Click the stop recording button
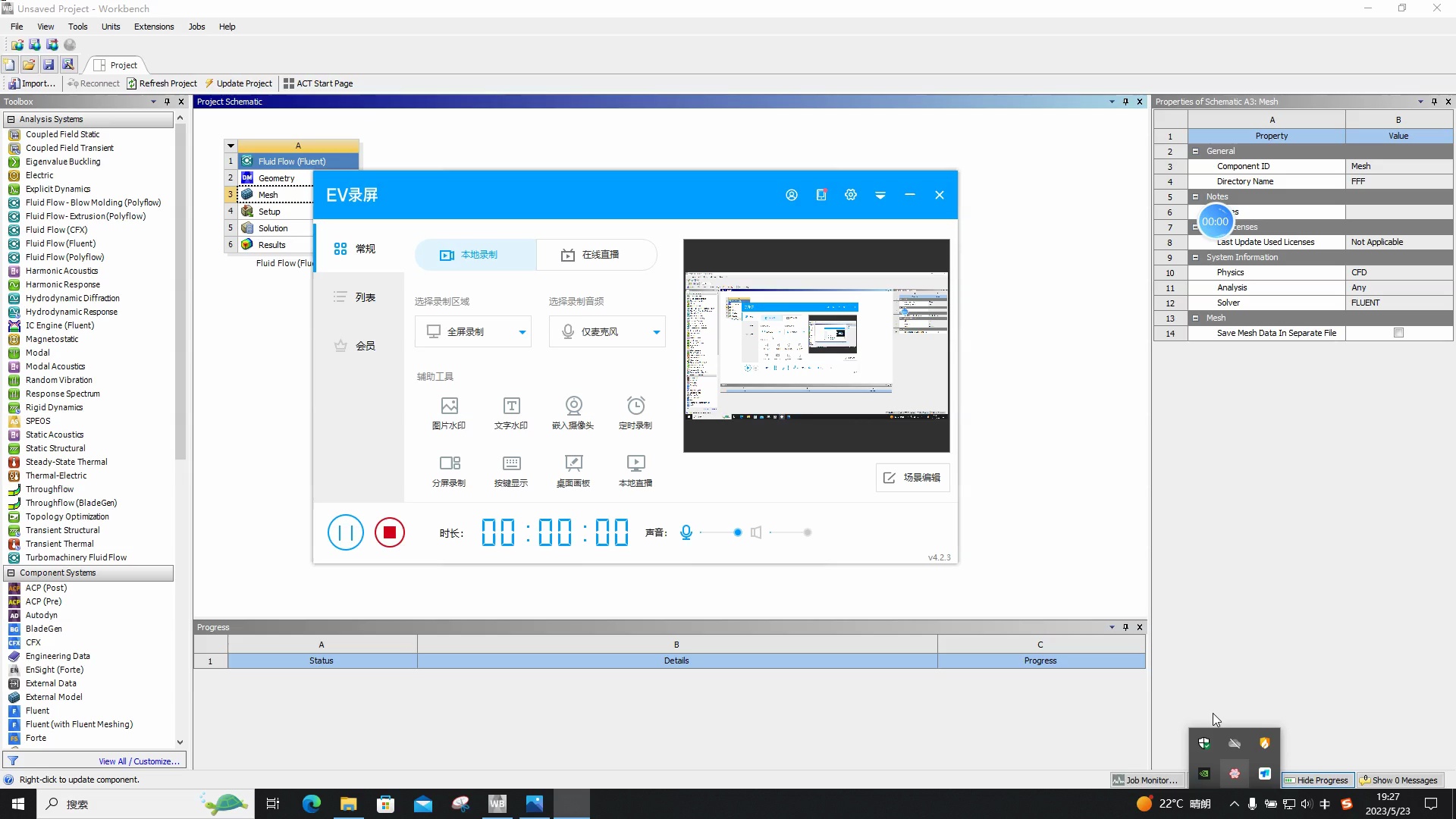1456x819 pixels. tap(389, 532)
